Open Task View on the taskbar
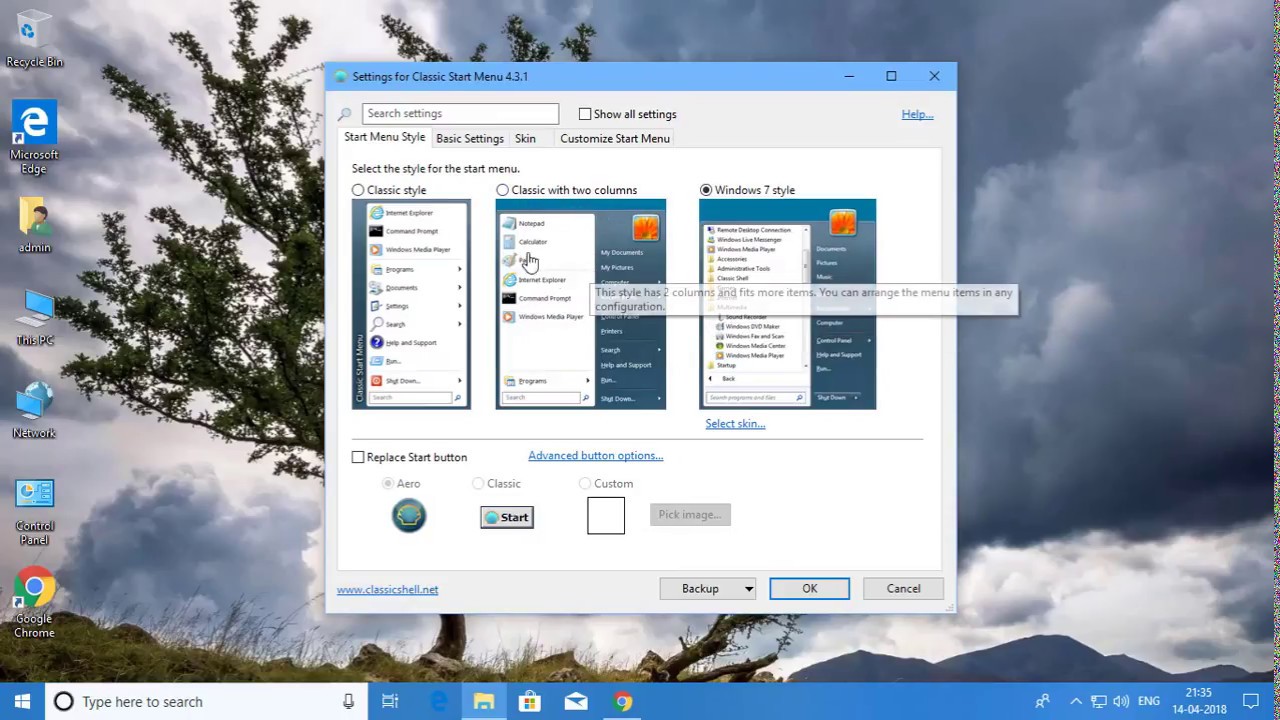This screenshot has width=1280, height=720. pos(390,701)
